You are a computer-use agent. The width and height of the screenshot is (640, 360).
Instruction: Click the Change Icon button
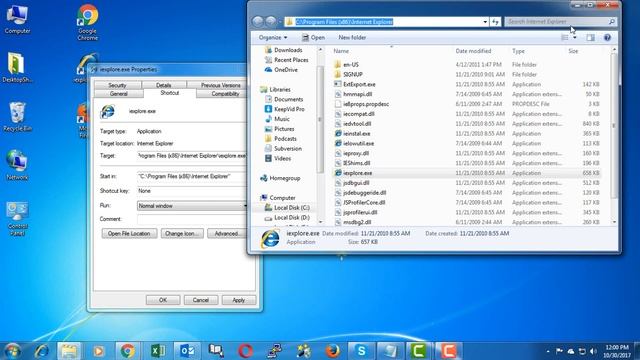[x=182, y=233]
